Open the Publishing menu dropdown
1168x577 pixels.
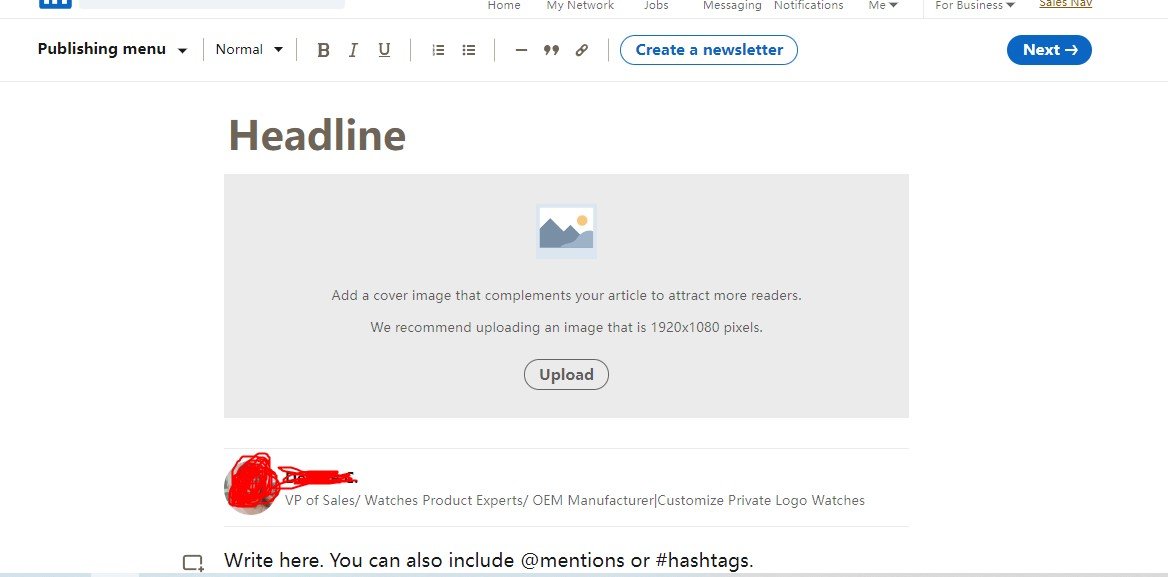click(112, 50)
